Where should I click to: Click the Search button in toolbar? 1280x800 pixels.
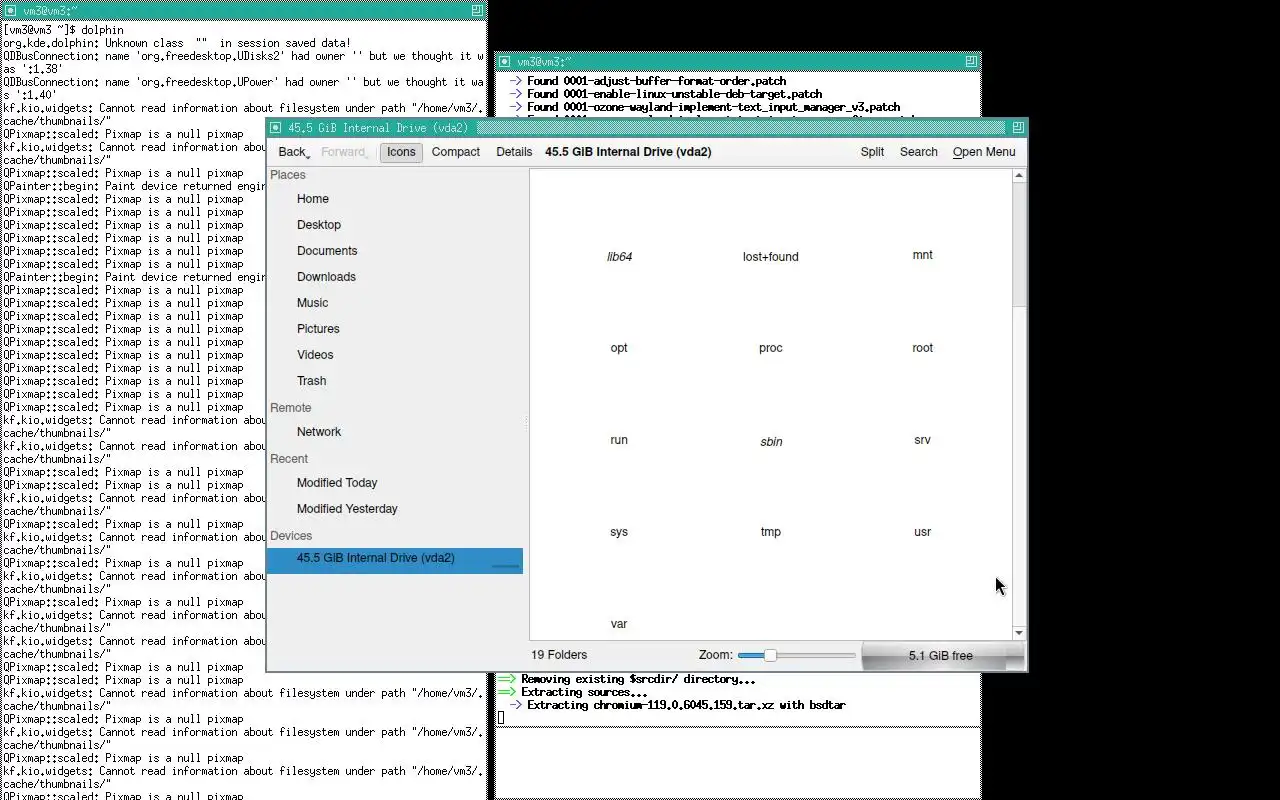[x=918, y=152]
